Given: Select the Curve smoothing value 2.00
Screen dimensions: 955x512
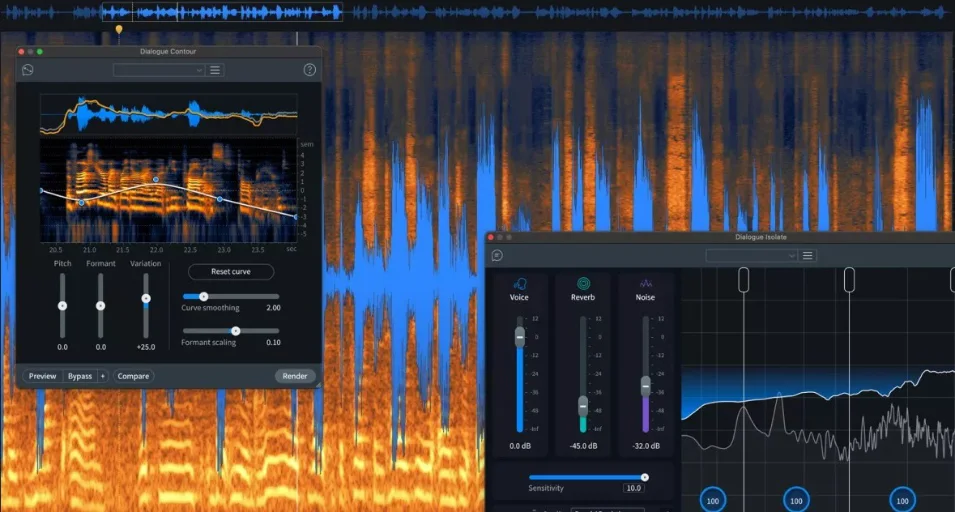Looking at the screenshot, I should tap(273, 308).
